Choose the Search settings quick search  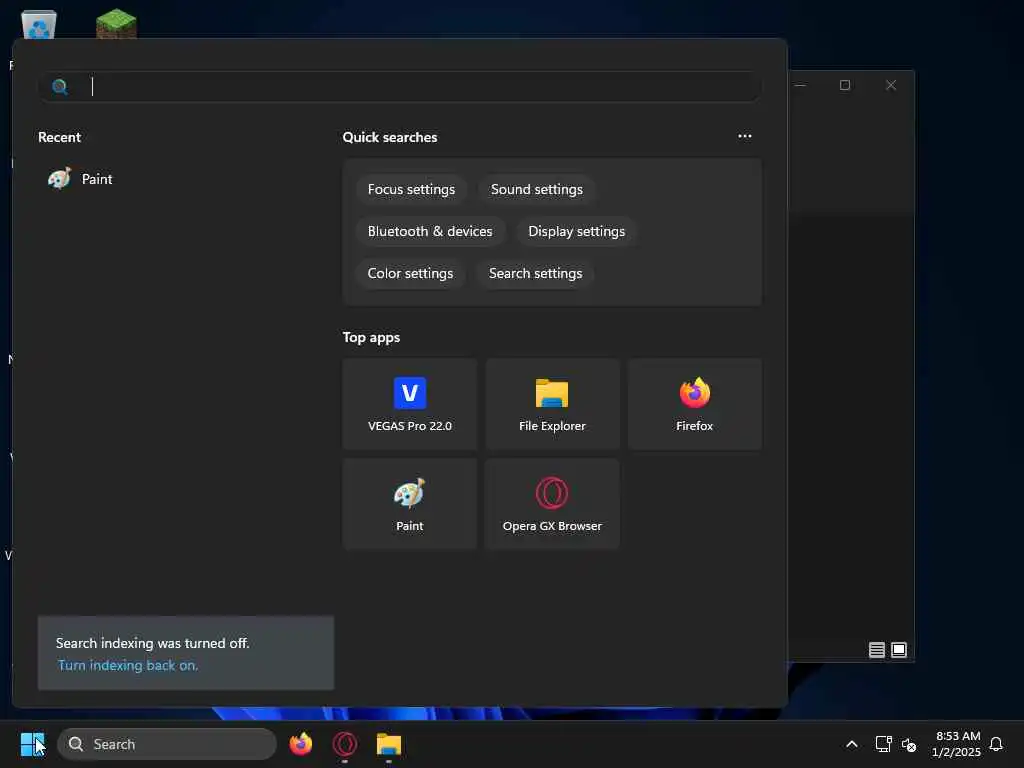point(536,273)
